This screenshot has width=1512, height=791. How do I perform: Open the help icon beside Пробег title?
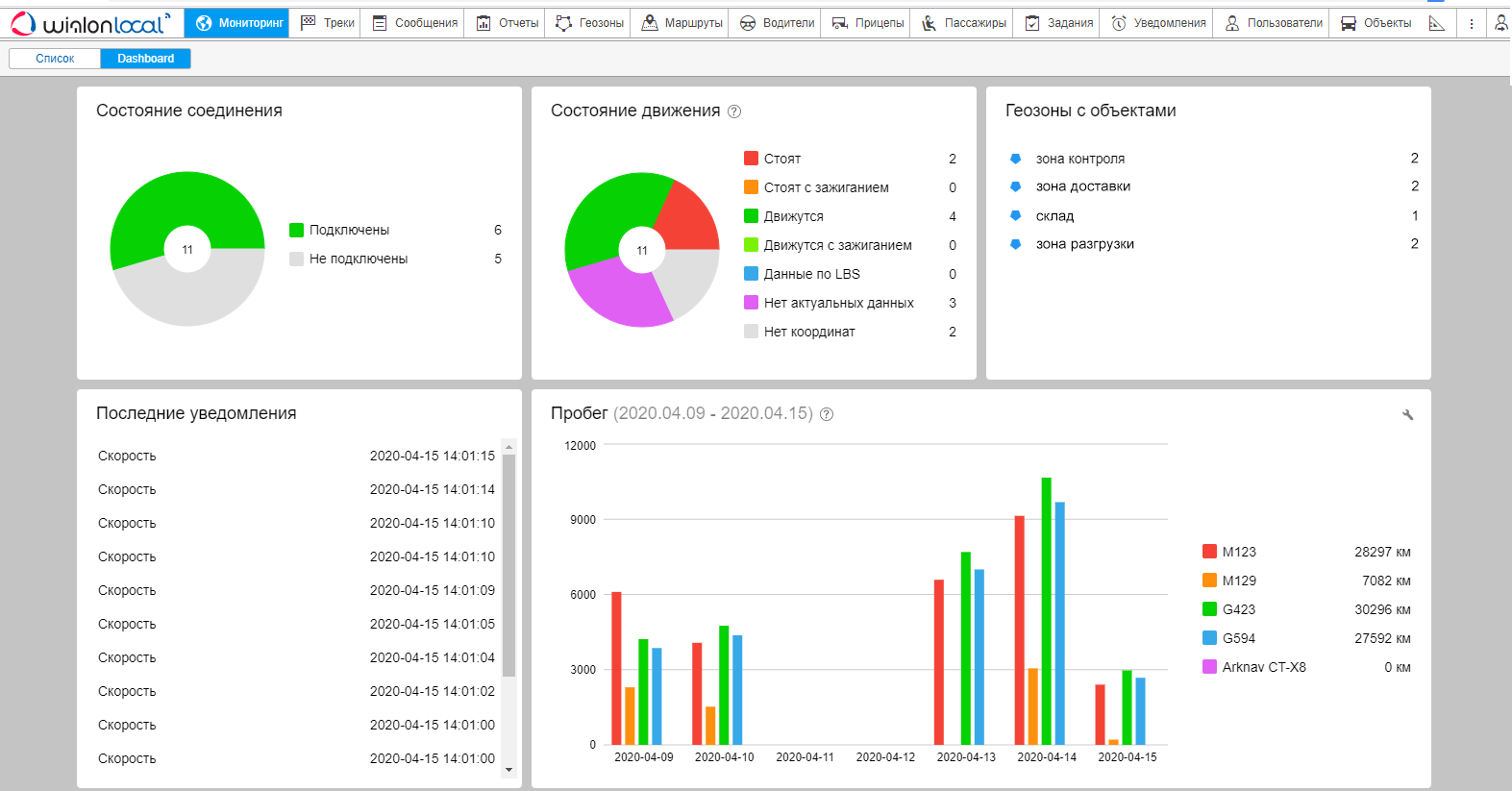(x=827, y=414)
